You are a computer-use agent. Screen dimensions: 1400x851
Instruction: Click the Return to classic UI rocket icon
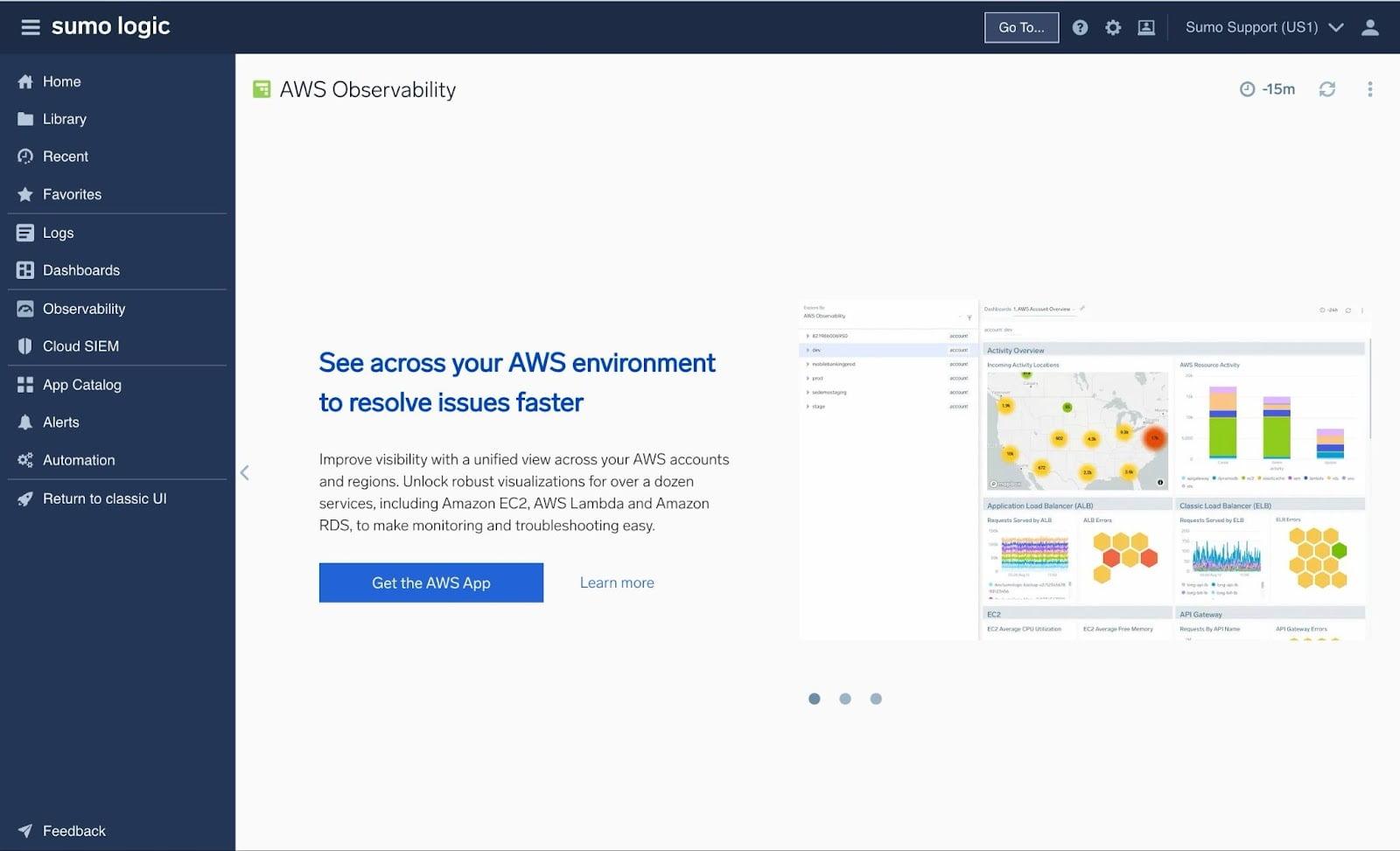click(x=25, y=499)
